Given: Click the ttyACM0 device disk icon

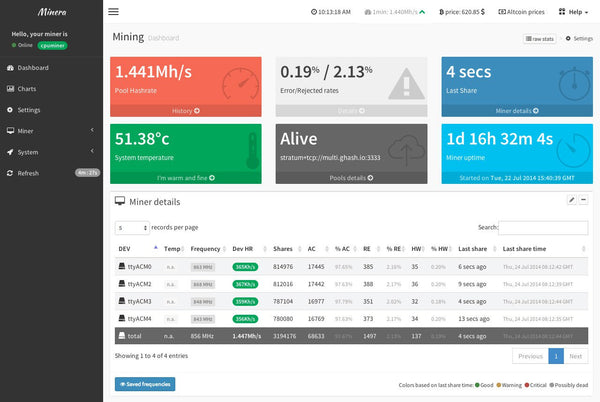Looking at the screenshot, I should pyautogui.click(x=122, y=266).
